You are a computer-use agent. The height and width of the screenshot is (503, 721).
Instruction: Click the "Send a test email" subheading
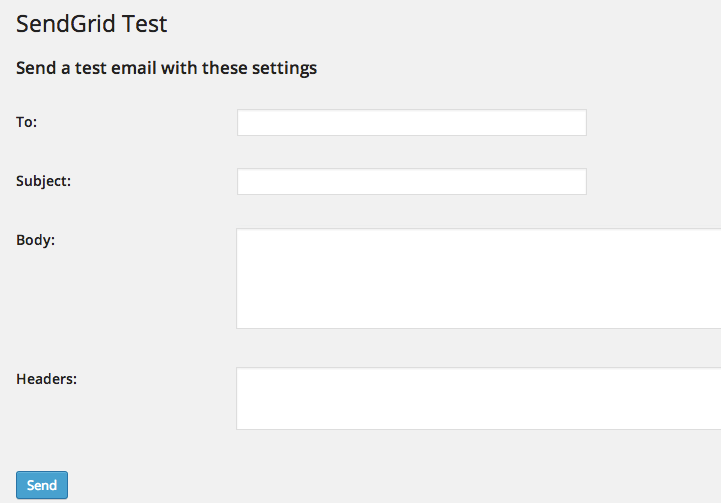coord(167,69)
